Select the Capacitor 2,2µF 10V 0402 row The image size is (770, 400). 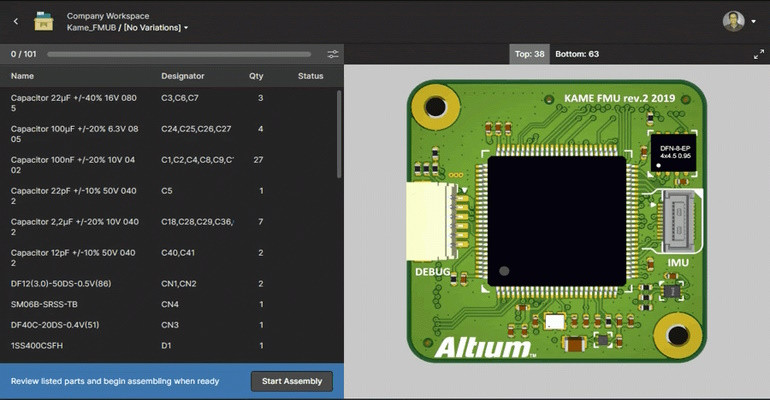coord(168,227)
